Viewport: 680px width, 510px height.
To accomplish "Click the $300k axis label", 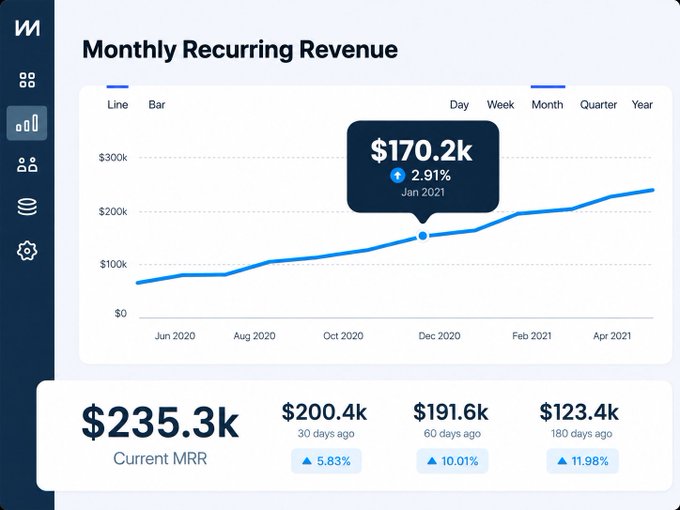I will 113,157.
